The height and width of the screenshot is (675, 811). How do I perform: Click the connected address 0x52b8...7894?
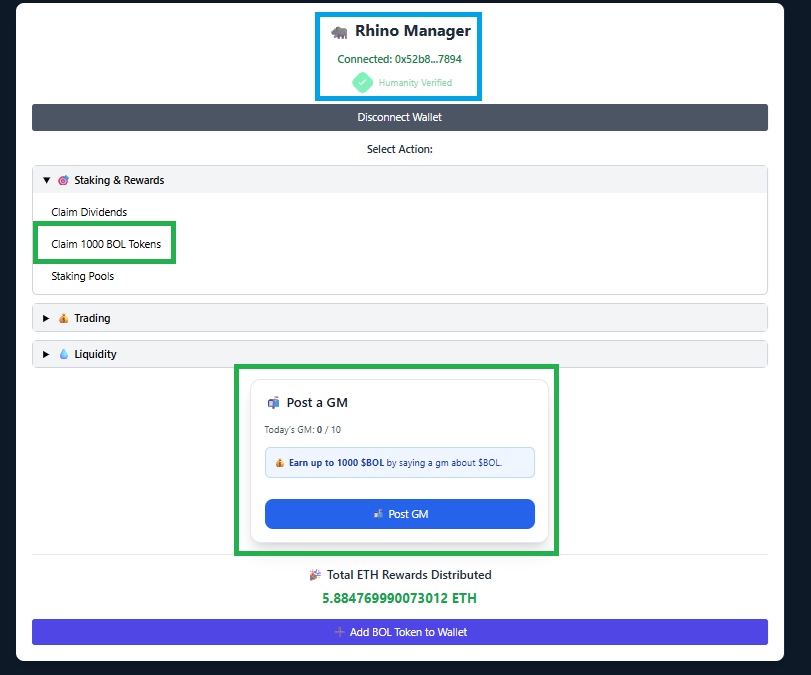[428, 59]
